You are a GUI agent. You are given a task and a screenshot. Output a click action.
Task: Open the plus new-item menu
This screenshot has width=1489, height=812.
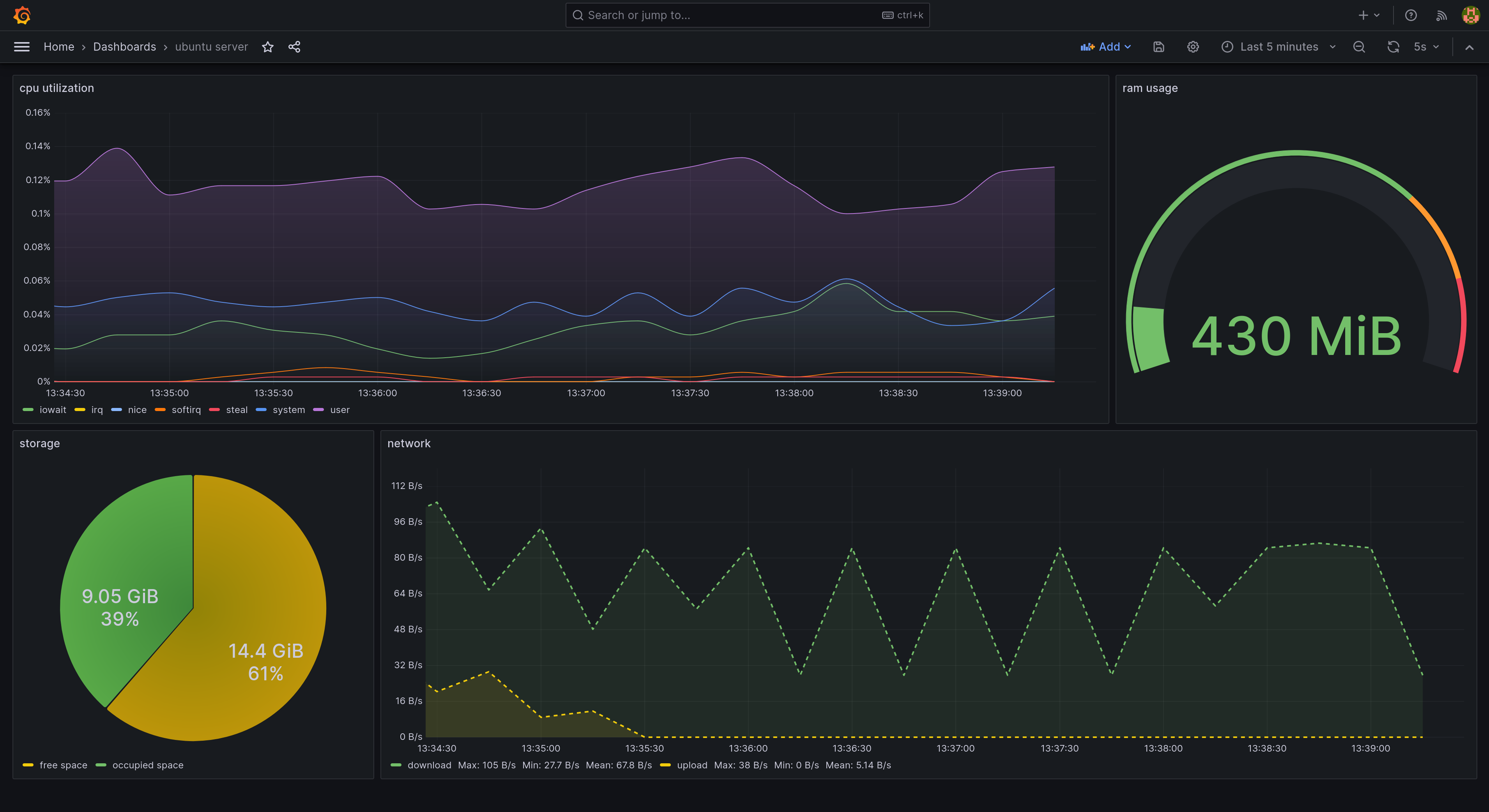coord(1369,15)
